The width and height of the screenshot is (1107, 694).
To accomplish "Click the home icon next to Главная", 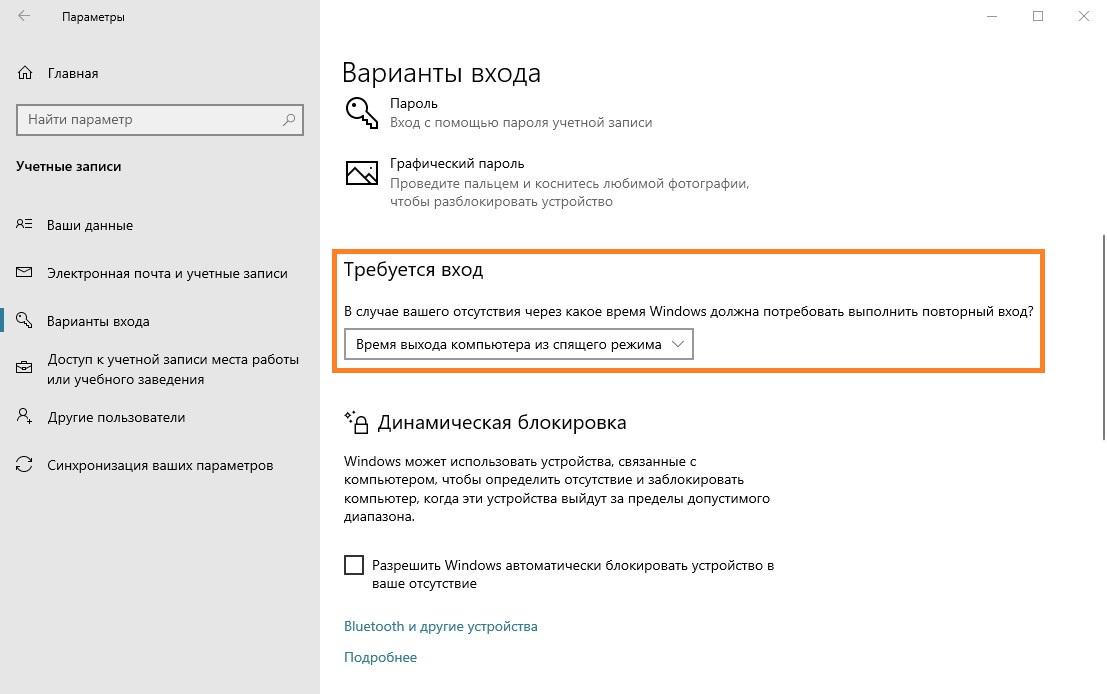I will tap(25, 73).
